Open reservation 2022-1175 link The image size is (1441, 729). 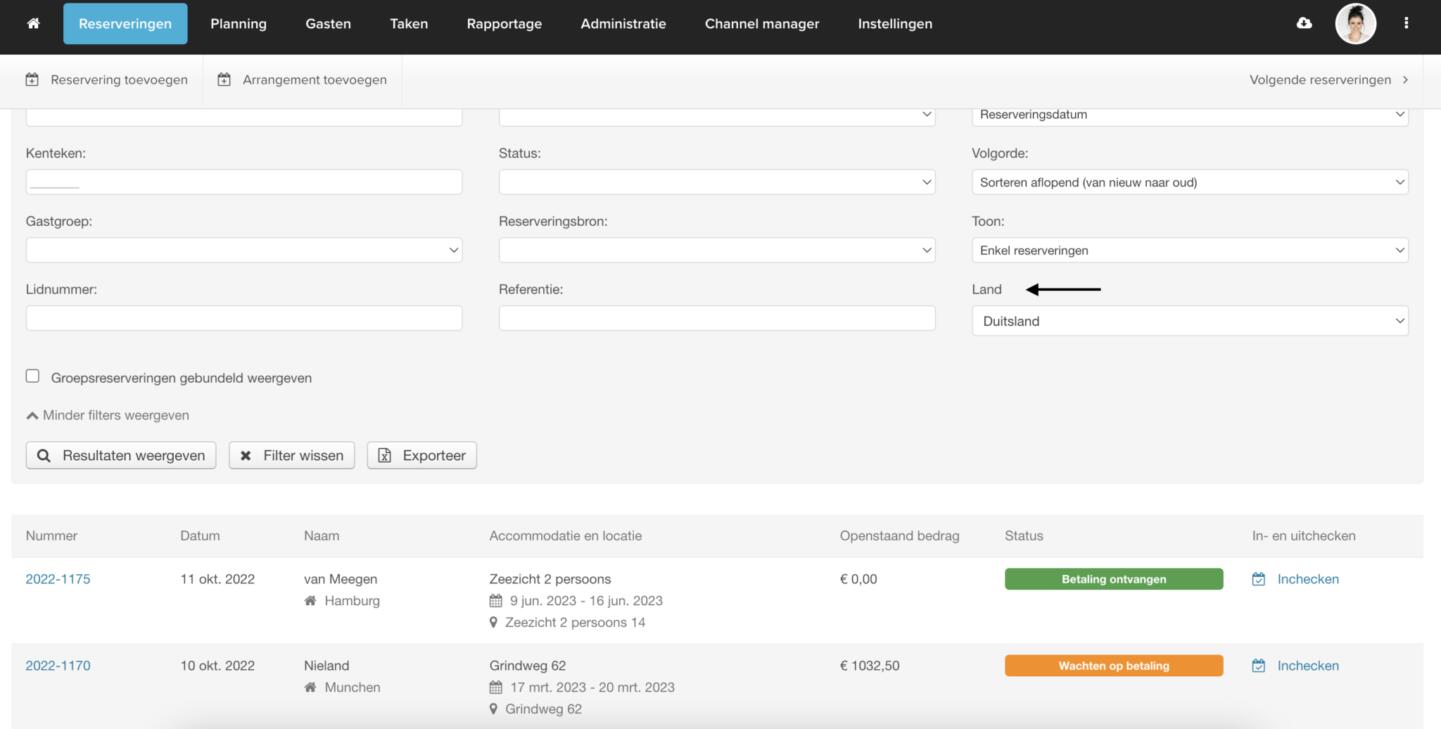pyautogui.click(x=58, y=579)
